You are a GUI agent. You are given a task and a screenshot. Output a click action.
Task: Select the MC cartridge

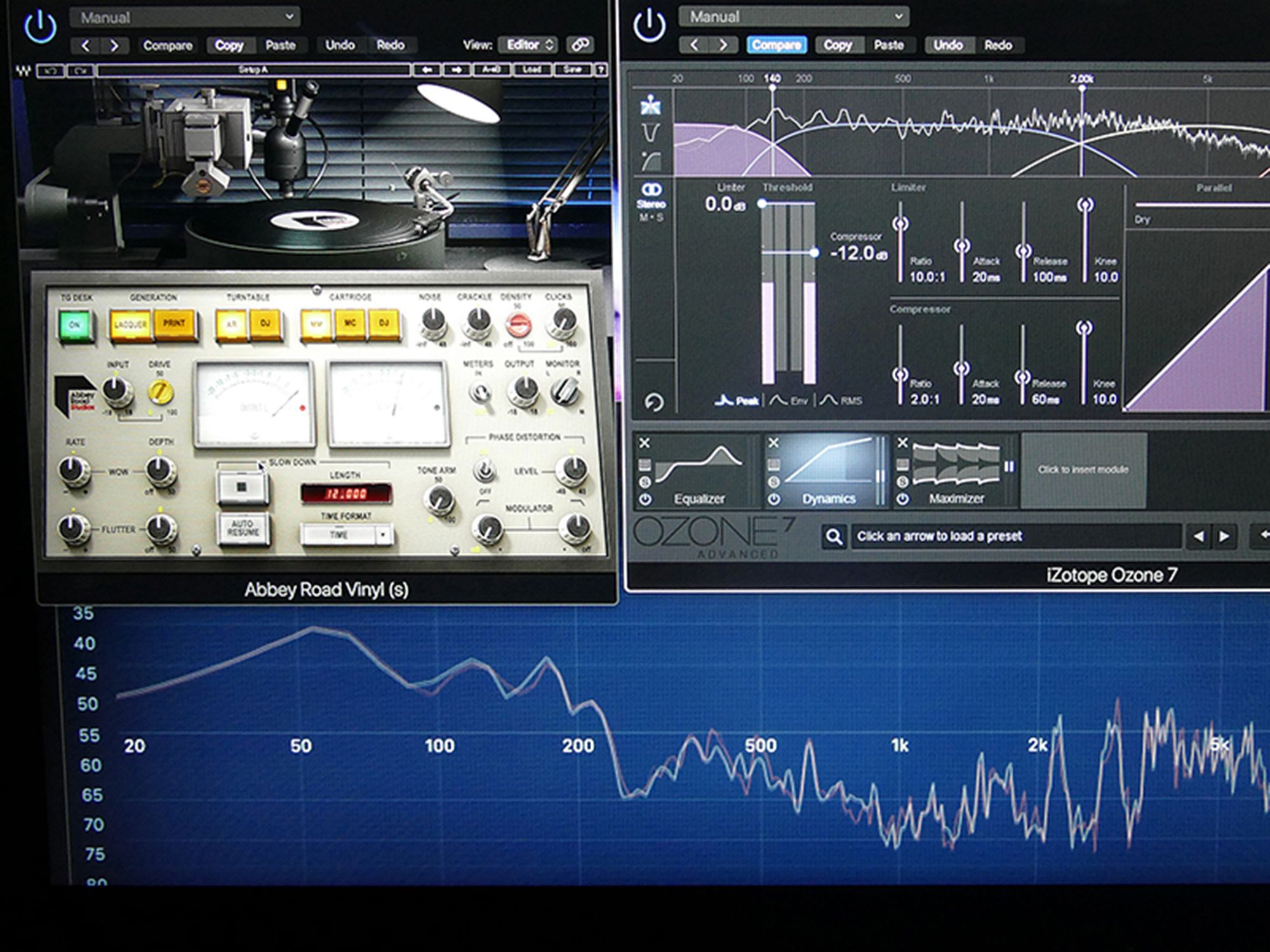click(x=350, y=324)
